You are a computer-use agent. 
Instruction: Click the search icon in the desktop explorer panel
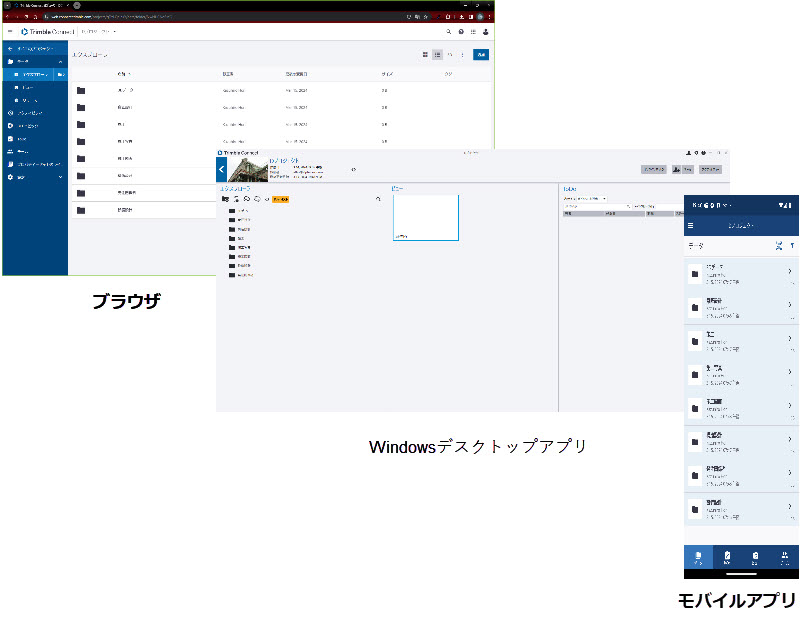378,199
